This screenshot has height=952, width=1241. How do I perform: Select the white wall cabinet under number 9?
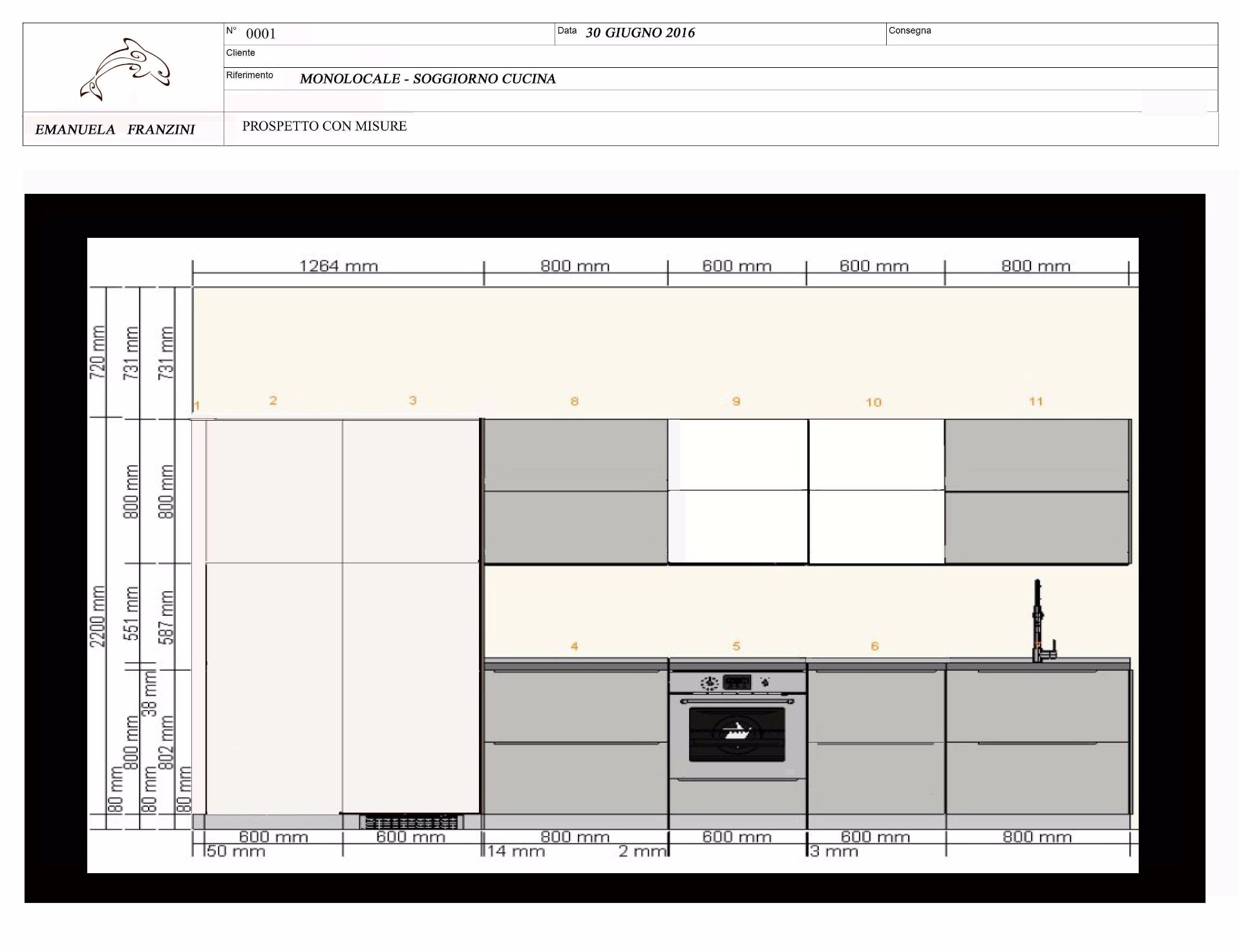coord(738,491)
